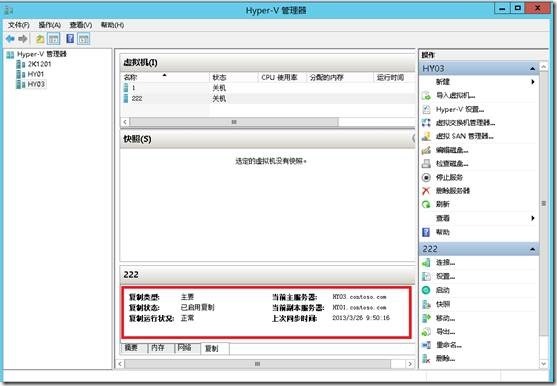Select virtual machine 1 row
The height and width of the screenshot is (386, 557).
268,88
